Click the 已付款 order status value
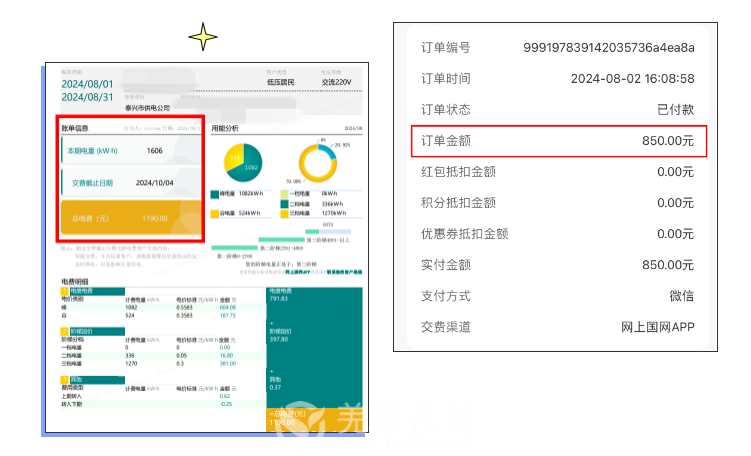Image resolution: width=751 pixels, height=456 pixels. point(675,110)
